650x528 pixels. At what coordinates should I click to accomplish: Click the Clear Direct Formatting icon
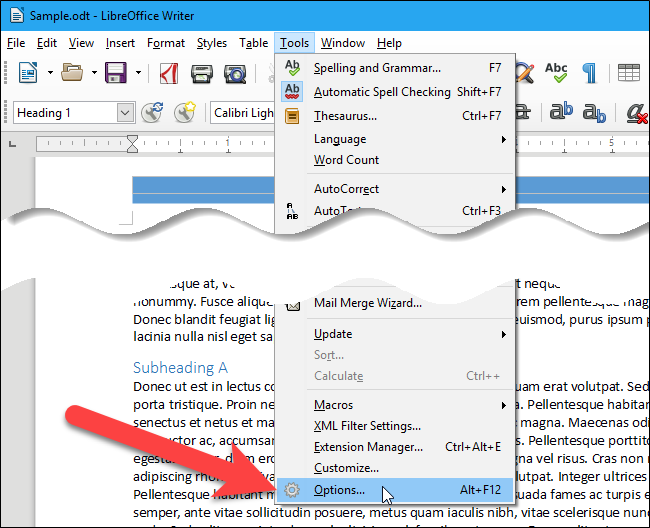click(637, 113)
